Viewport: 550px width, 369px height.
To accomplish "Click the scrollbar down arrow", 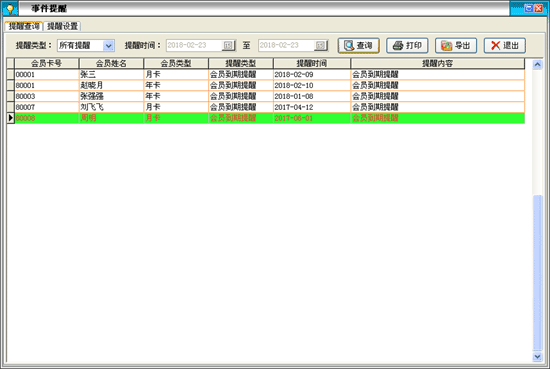I will point(537,357).
